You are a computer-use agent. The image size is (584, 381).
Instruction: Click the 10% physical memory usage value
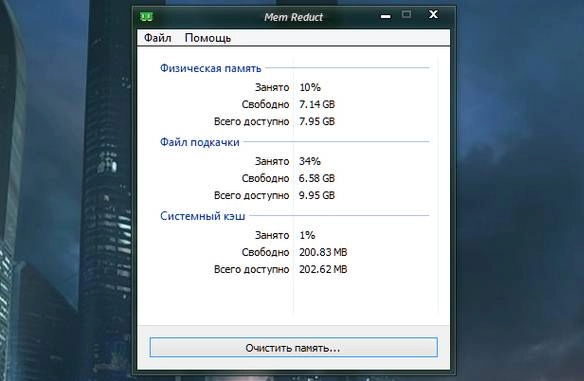pos(310,88)
